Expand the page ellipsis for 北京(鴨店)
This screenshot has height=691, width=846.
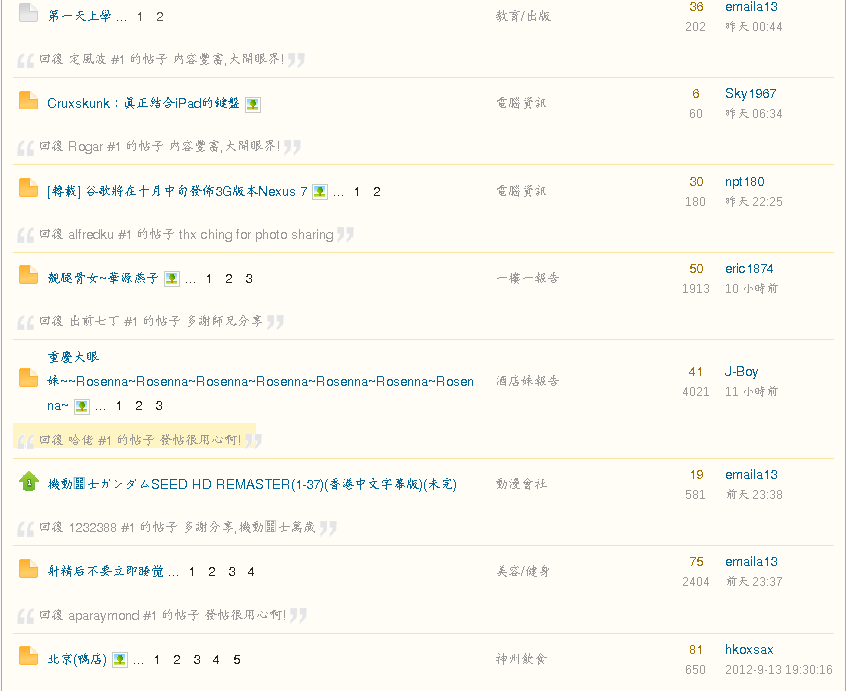tap(137, 659)
